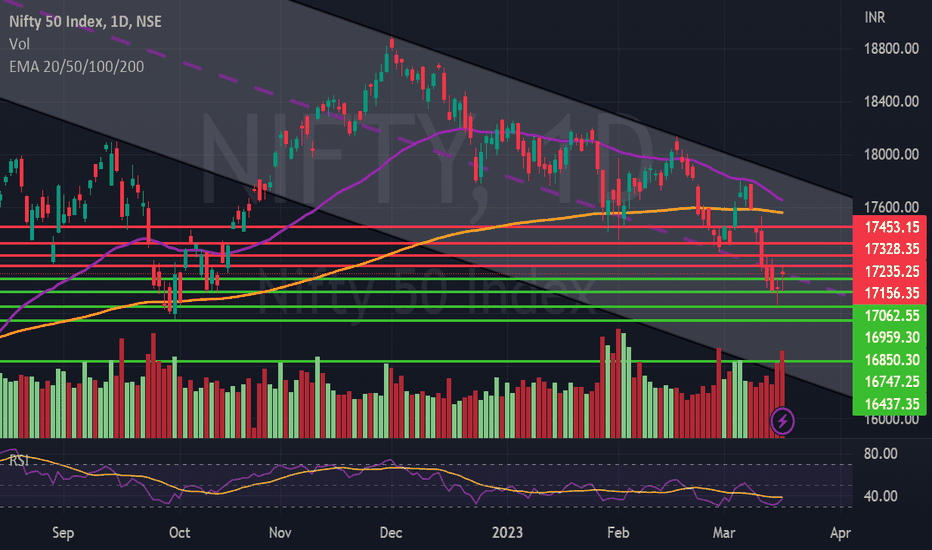Click the Feb label on time axis
The image size is (932, 550).
point(618,532)
